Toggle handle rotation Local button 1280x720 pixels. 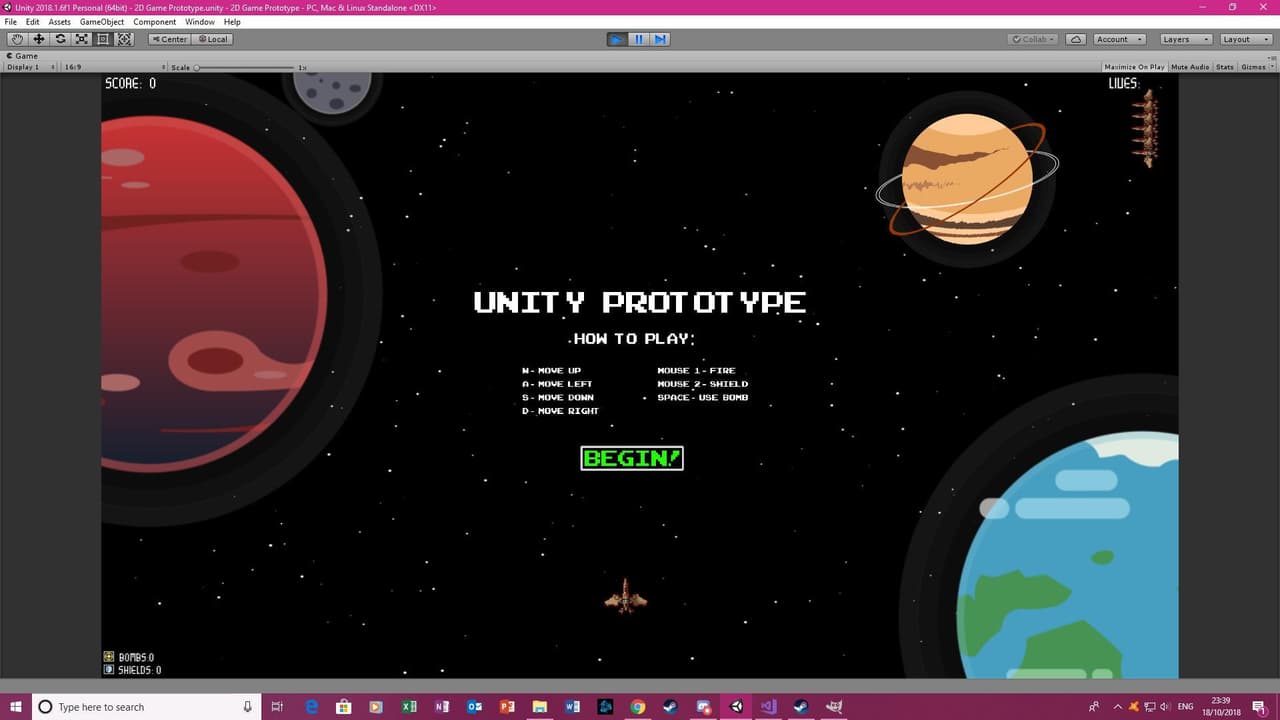pyautogui.click(x=213, y=39)
